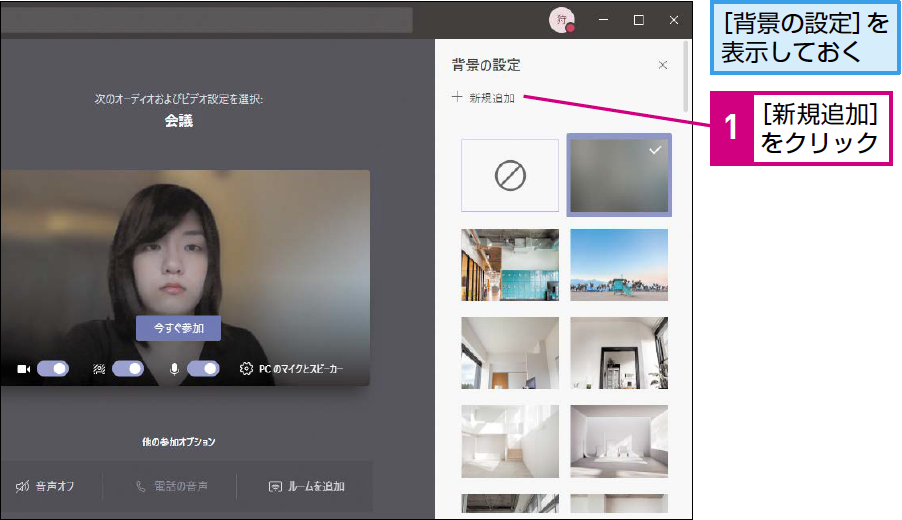Open device settings gear icon
The image size is (902, 520).
click(246, 369)
